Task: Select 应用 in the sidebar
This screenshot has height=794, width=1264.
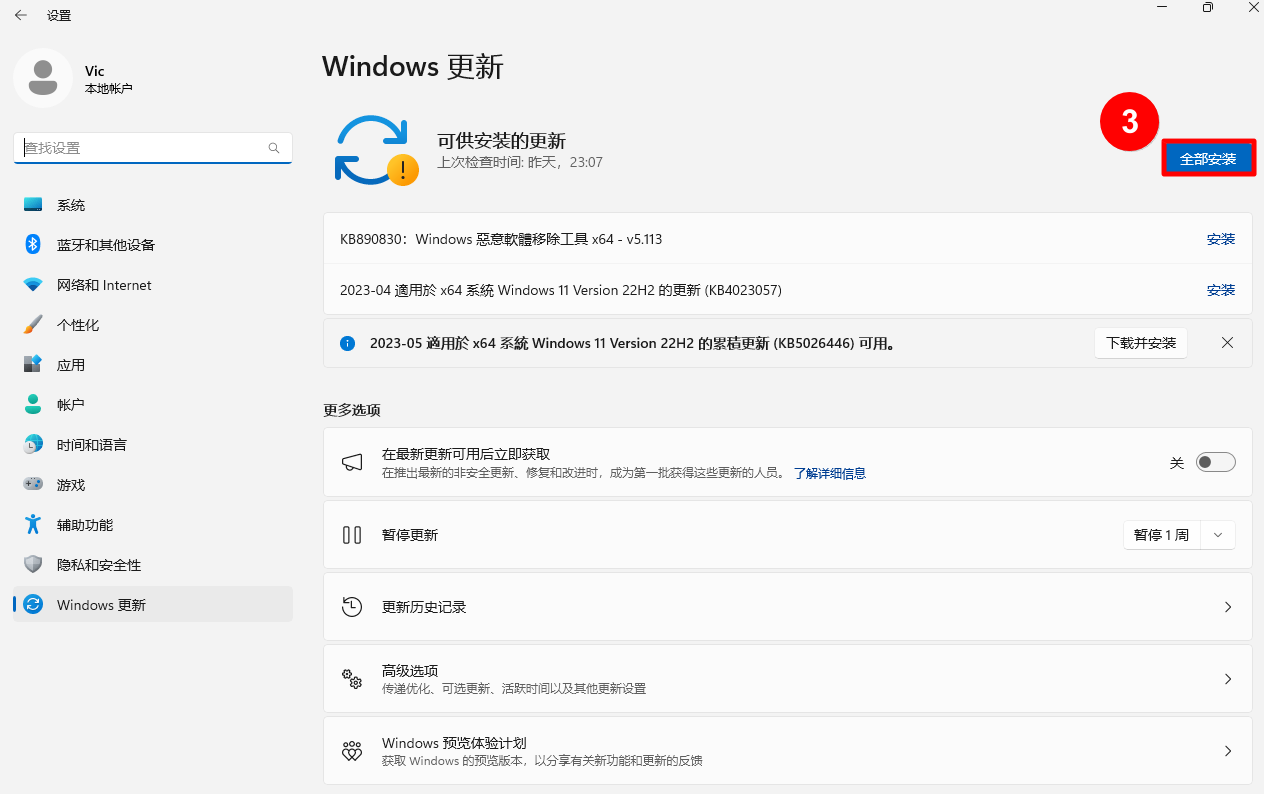Action: pyautogui.click(x=71, y=365)
